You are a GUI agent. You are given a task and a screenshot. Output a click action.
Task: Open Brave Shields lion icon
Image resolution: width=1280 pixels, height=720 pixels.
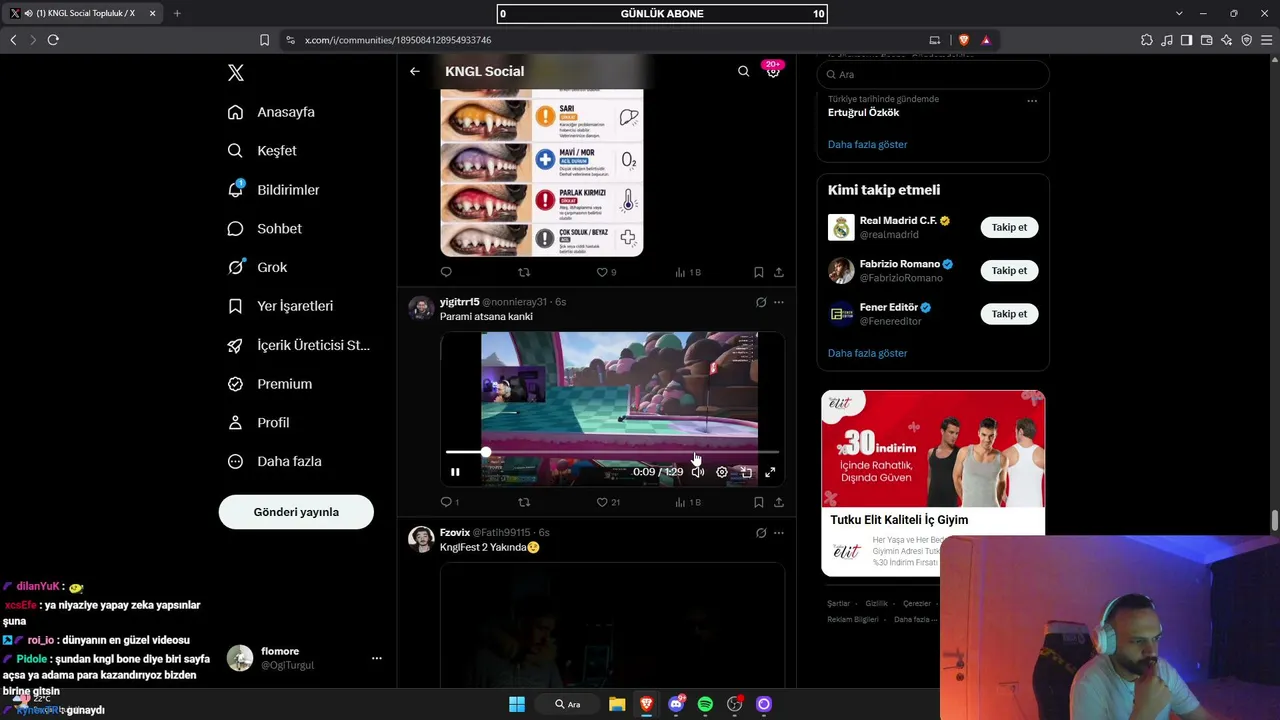pos(964,40)
